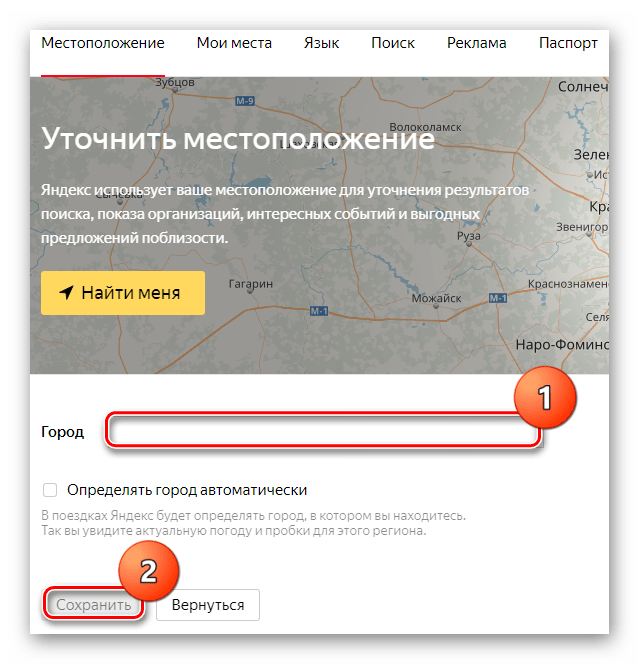Go to the Поиск tab
This screenshot has width=639, height=669.
tap(393, 43)
